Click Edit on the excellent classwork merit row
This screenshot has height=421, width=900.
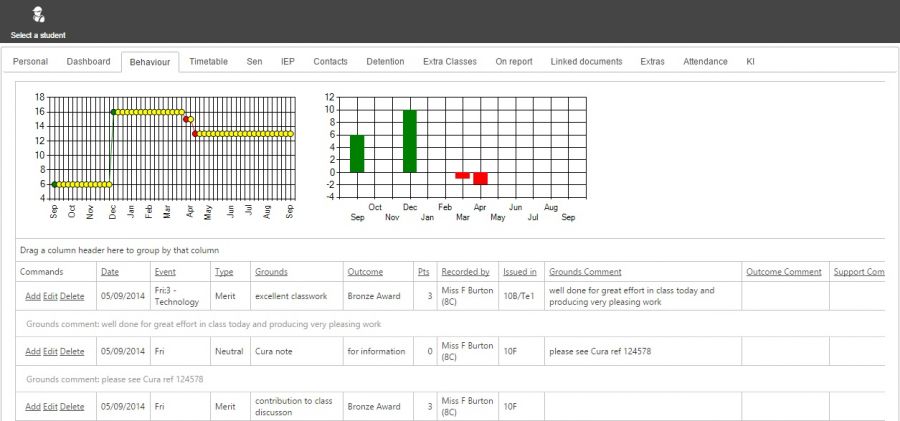(x=51, y=296)
